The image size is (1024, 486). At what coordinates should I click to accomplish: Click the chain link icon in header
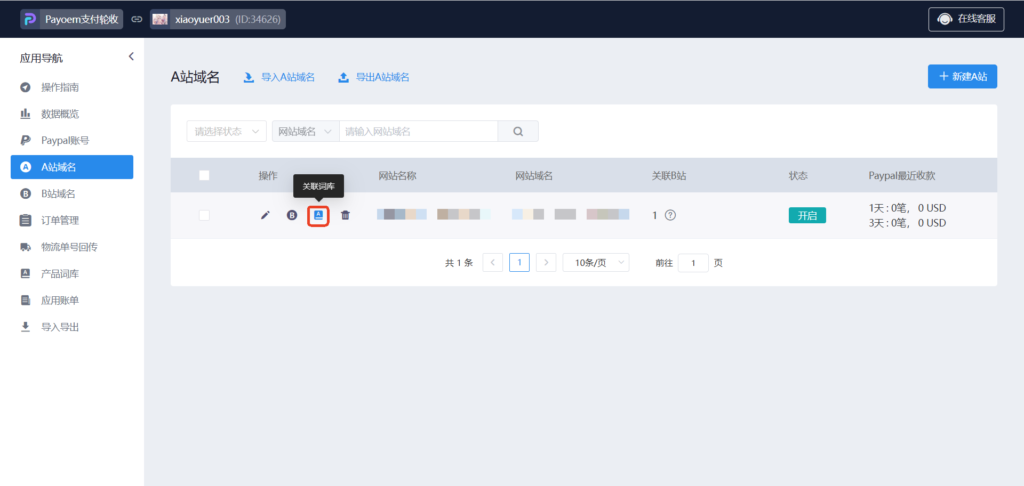tap(137, 19)
